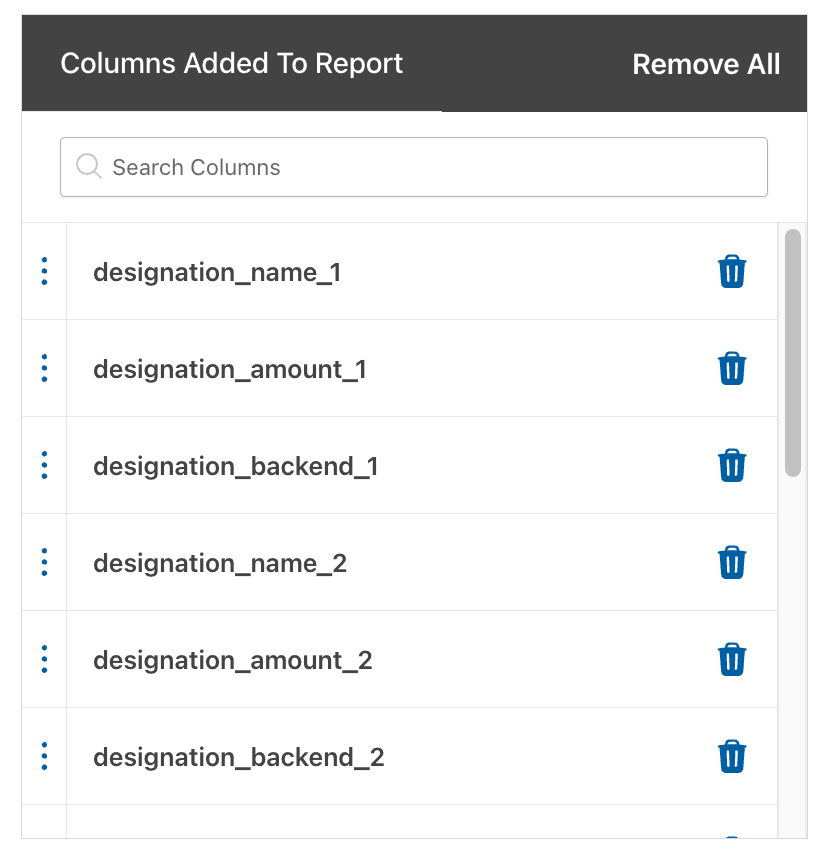This screenshot has height=852, width=828.
Task: Click the search magnifier icon
Action: click(89, 166)
